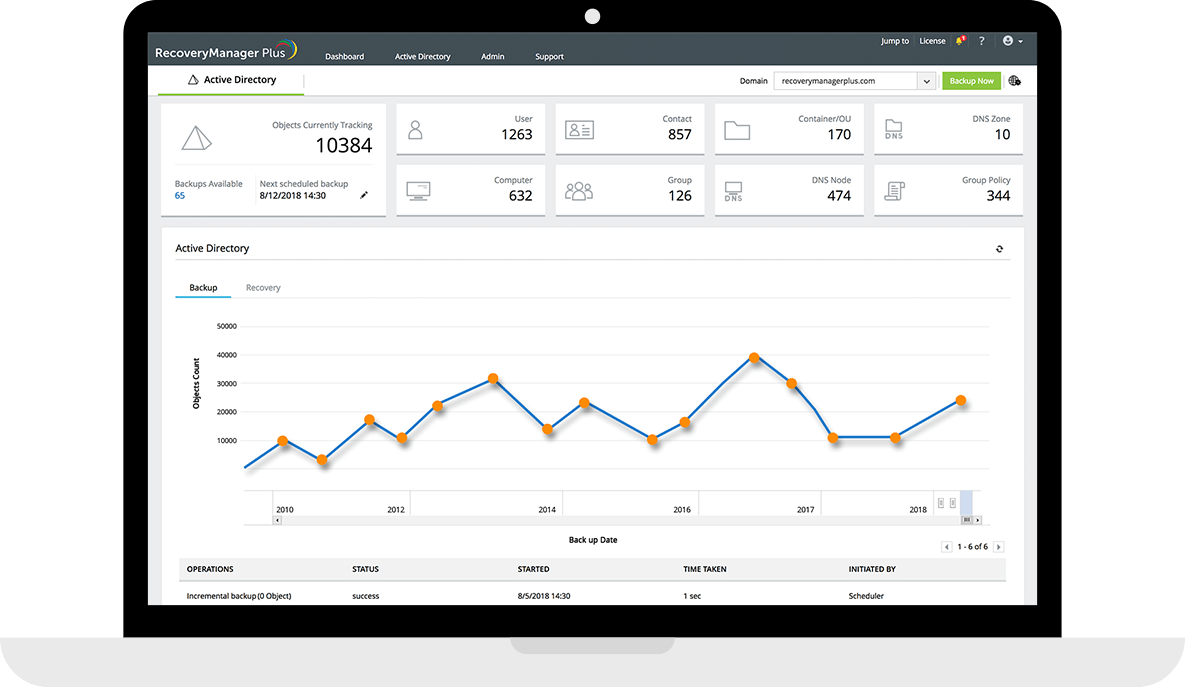Click the STARTED column header

point(534,569)
